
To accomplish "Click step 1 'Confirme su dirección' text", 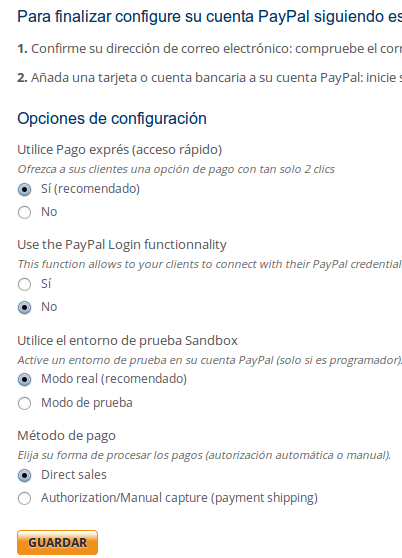I will 210,49.
